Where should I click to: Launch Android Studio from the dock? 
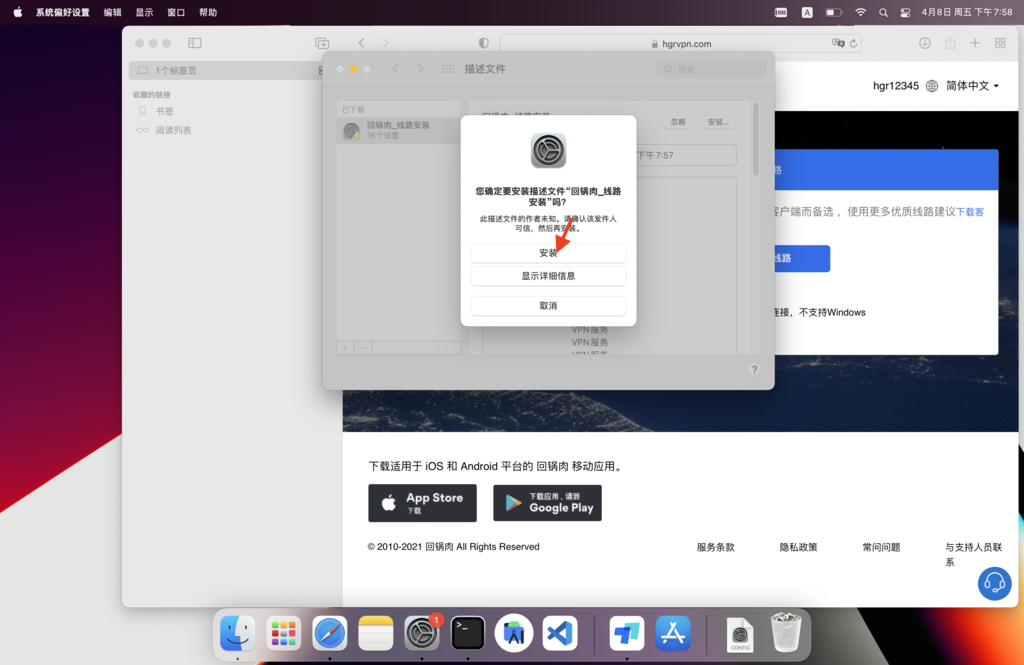(514, 633)
